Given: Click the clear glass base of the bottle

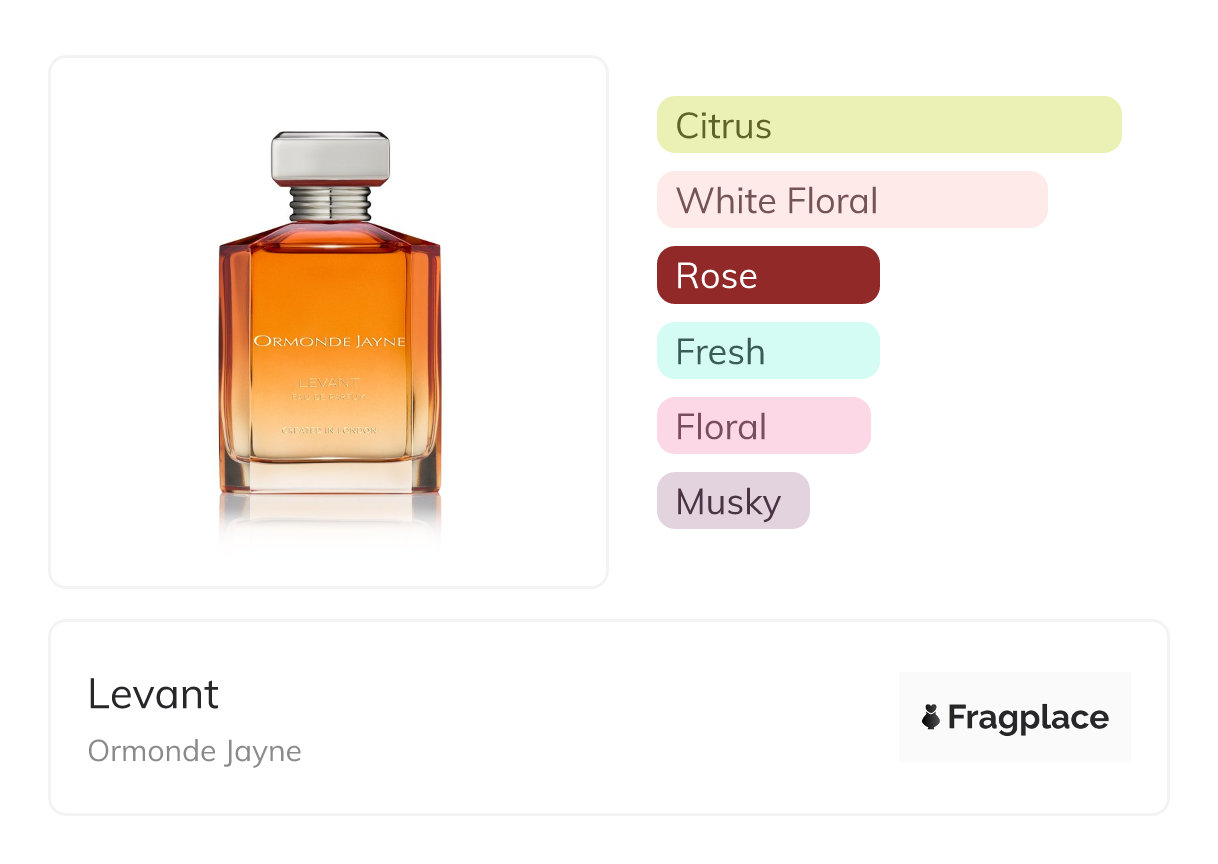Looking at the screenshot, I should 330,474.
